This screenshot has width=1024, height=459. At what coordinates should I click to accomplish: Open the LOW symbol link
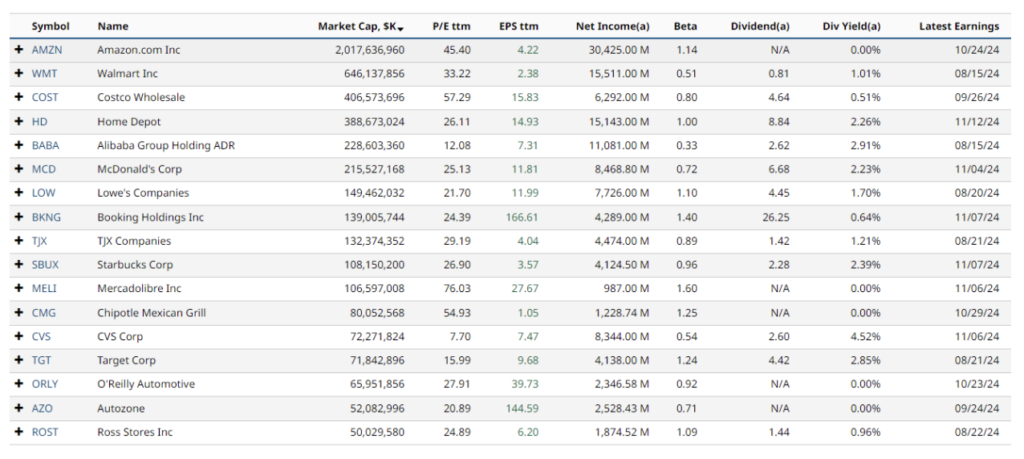coord(44,193)
